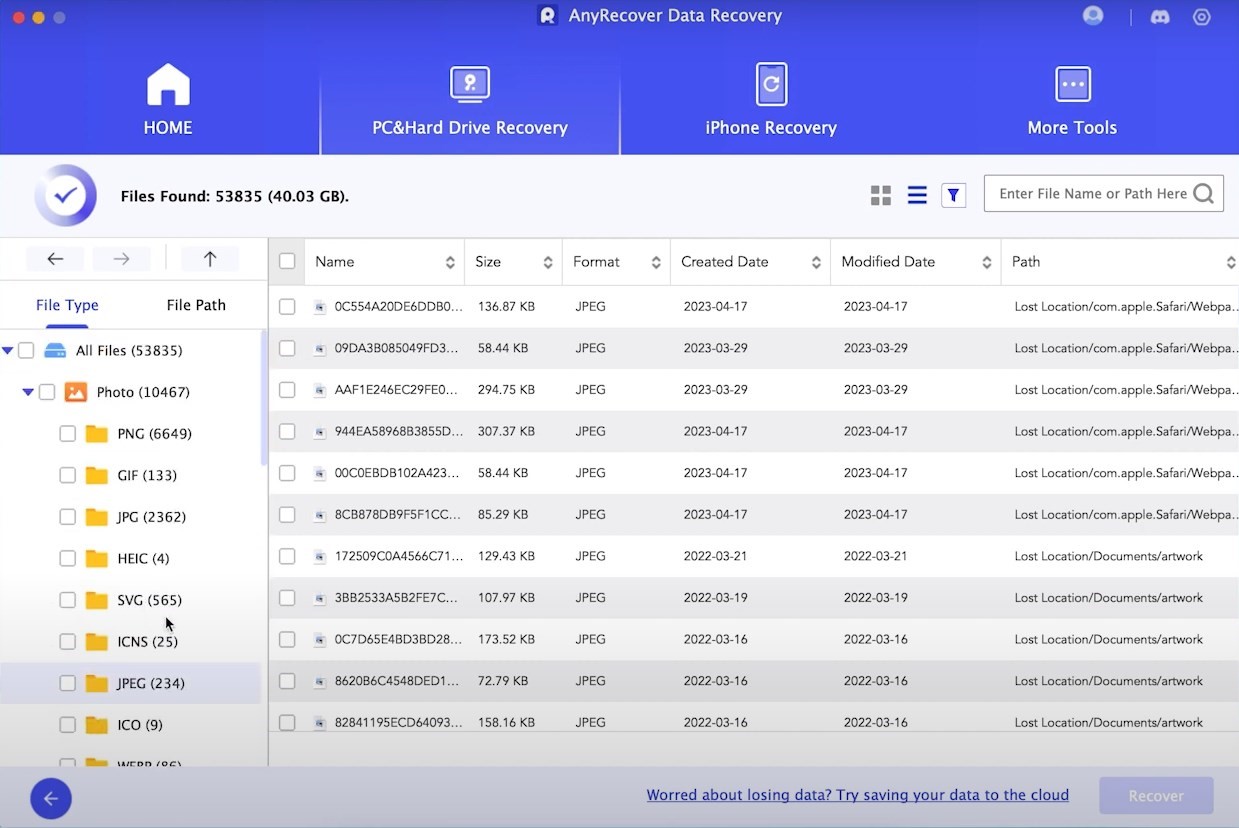The width and height of the screenshot is (1239, 828).
Task: Sort by the Format column arrows
Action: tap(656, 262)
